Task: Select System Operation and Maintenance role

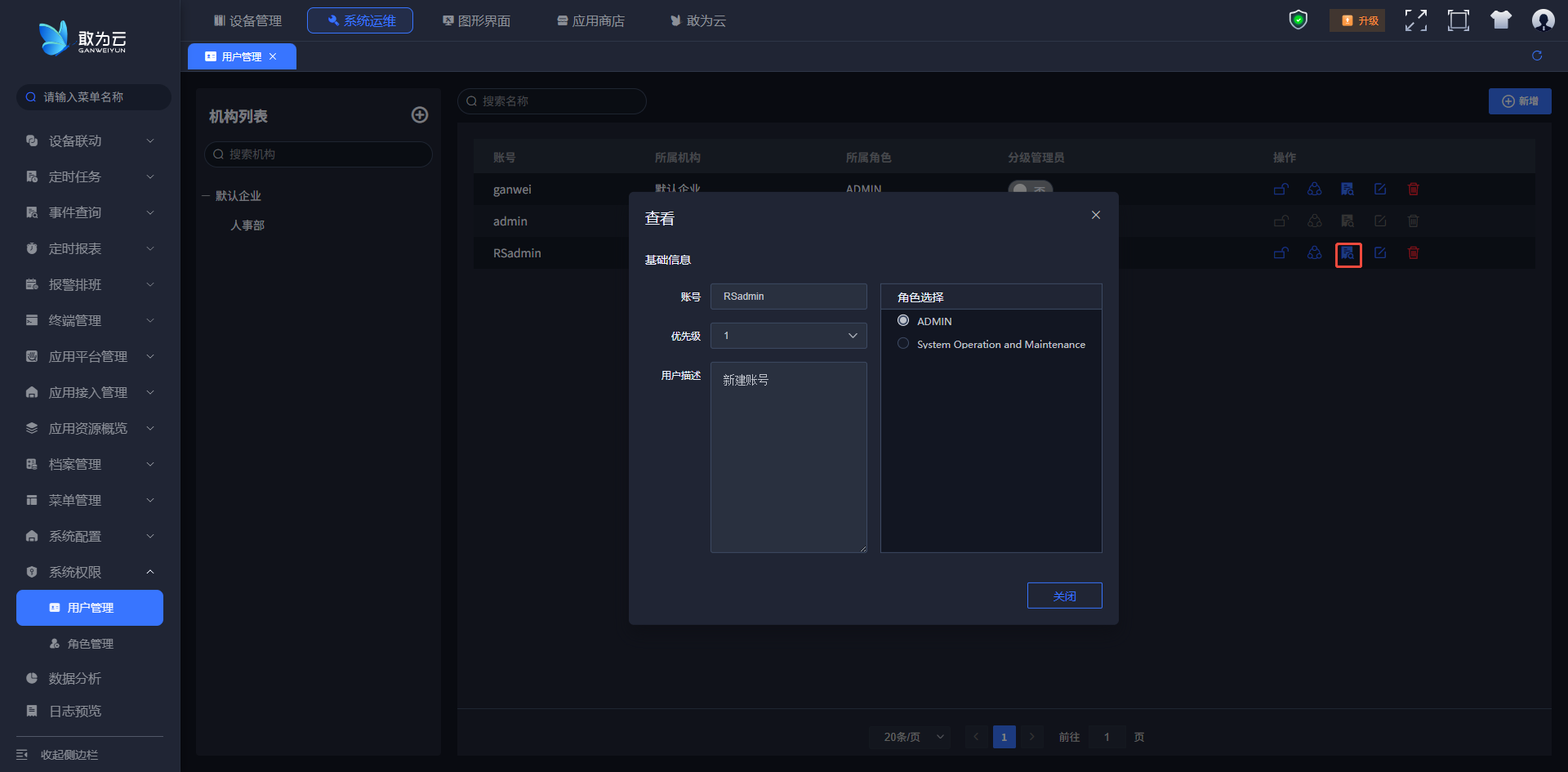Action: [903, 344]
